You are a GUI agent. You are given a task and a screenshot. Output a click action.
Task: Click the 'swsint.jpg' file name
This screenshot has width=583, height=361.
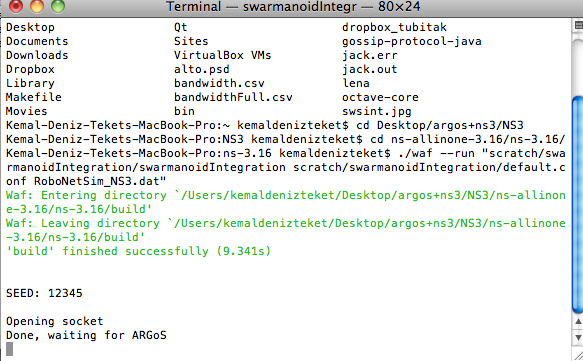[x=377, y=112]
